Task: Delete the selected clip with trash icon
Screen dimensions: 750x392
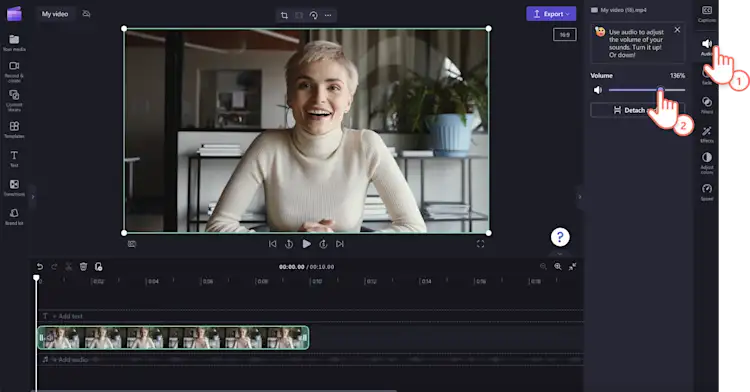Action: (x=83, y=267)
